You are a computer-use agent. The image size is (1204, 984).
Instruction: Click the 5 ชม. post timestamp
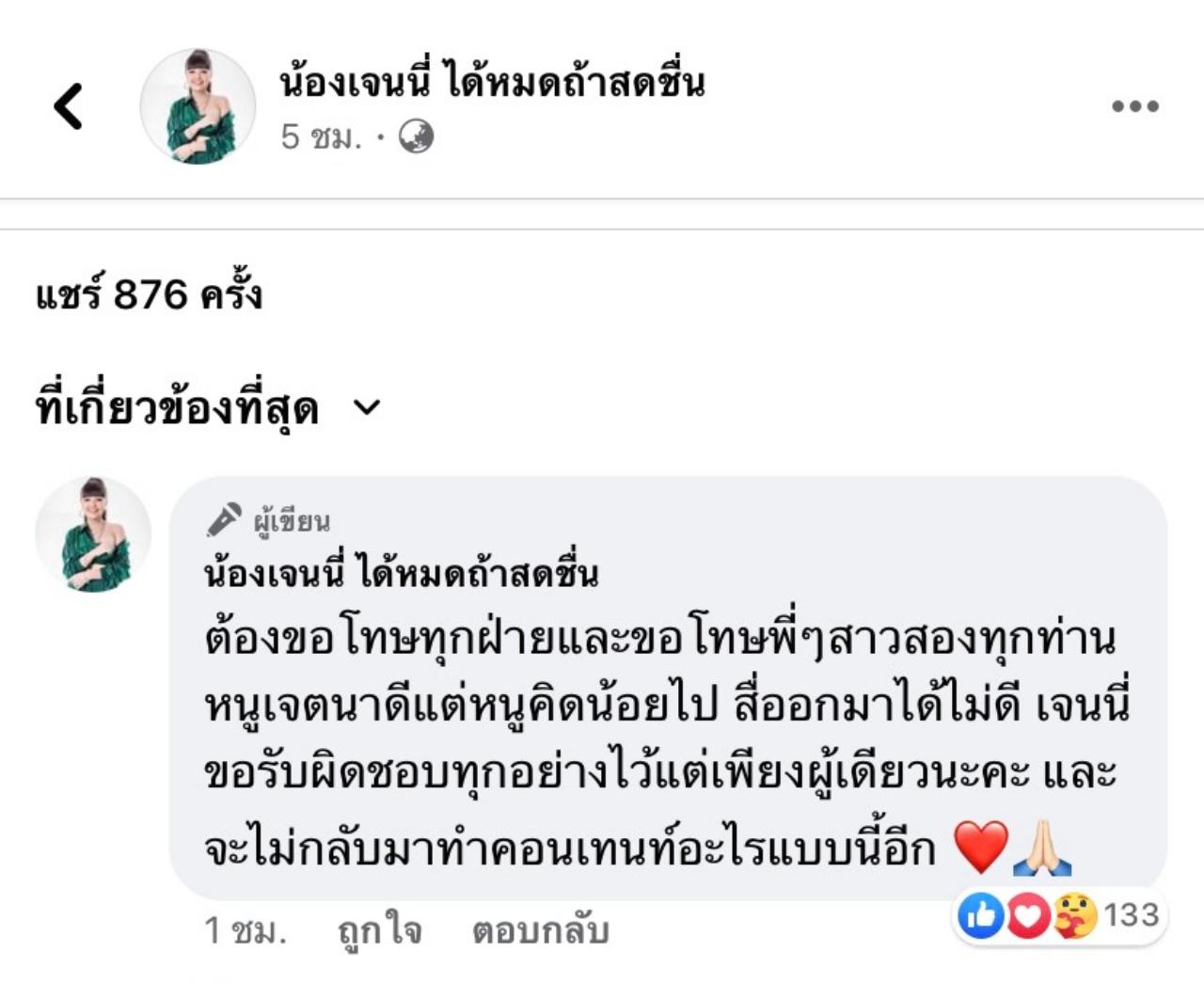(320, 137)
